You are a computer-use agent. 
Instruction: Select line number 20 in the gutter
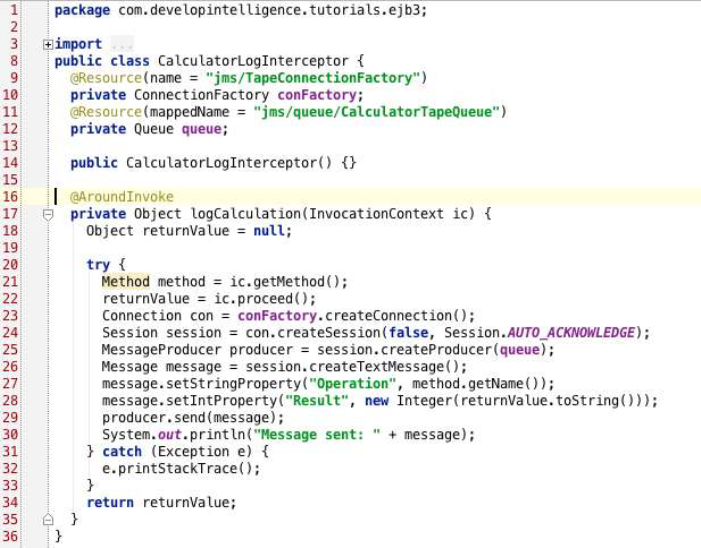[10, 265]
